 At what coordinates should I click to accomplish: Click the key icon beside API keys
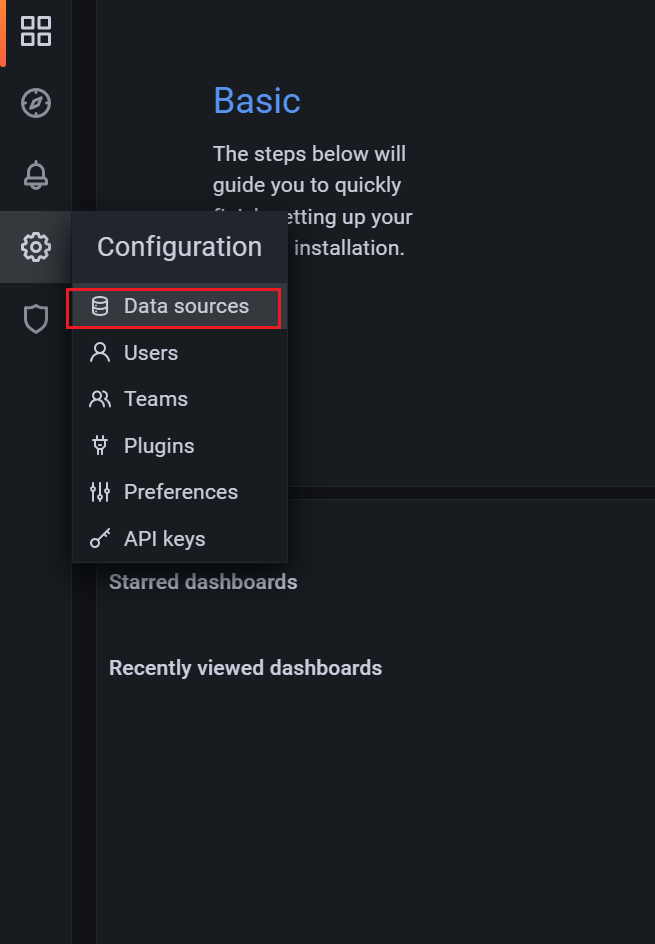coord(100,539)
